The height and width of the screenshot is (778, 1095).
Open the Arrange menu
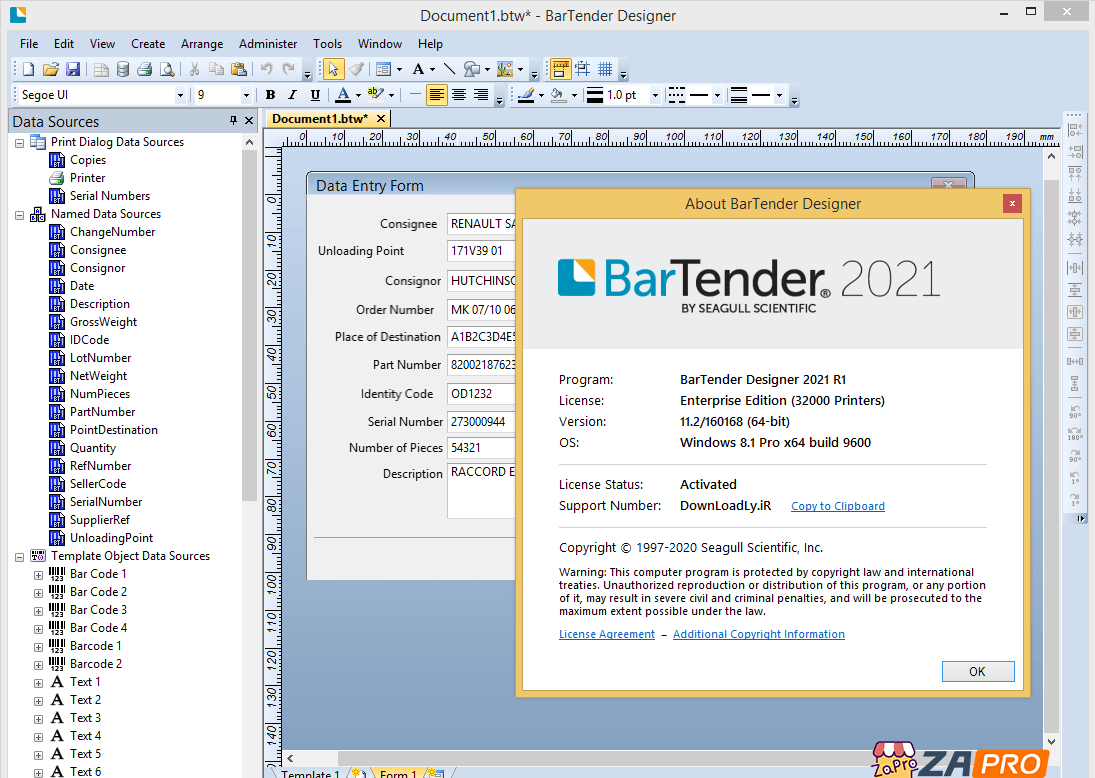coord(202,43)
